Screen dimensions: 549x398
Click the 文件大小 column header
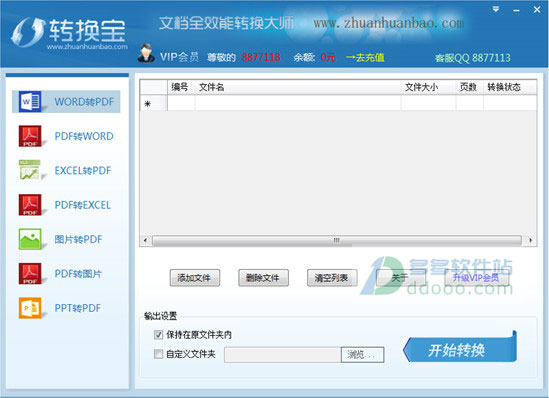[x=429, y=87]
